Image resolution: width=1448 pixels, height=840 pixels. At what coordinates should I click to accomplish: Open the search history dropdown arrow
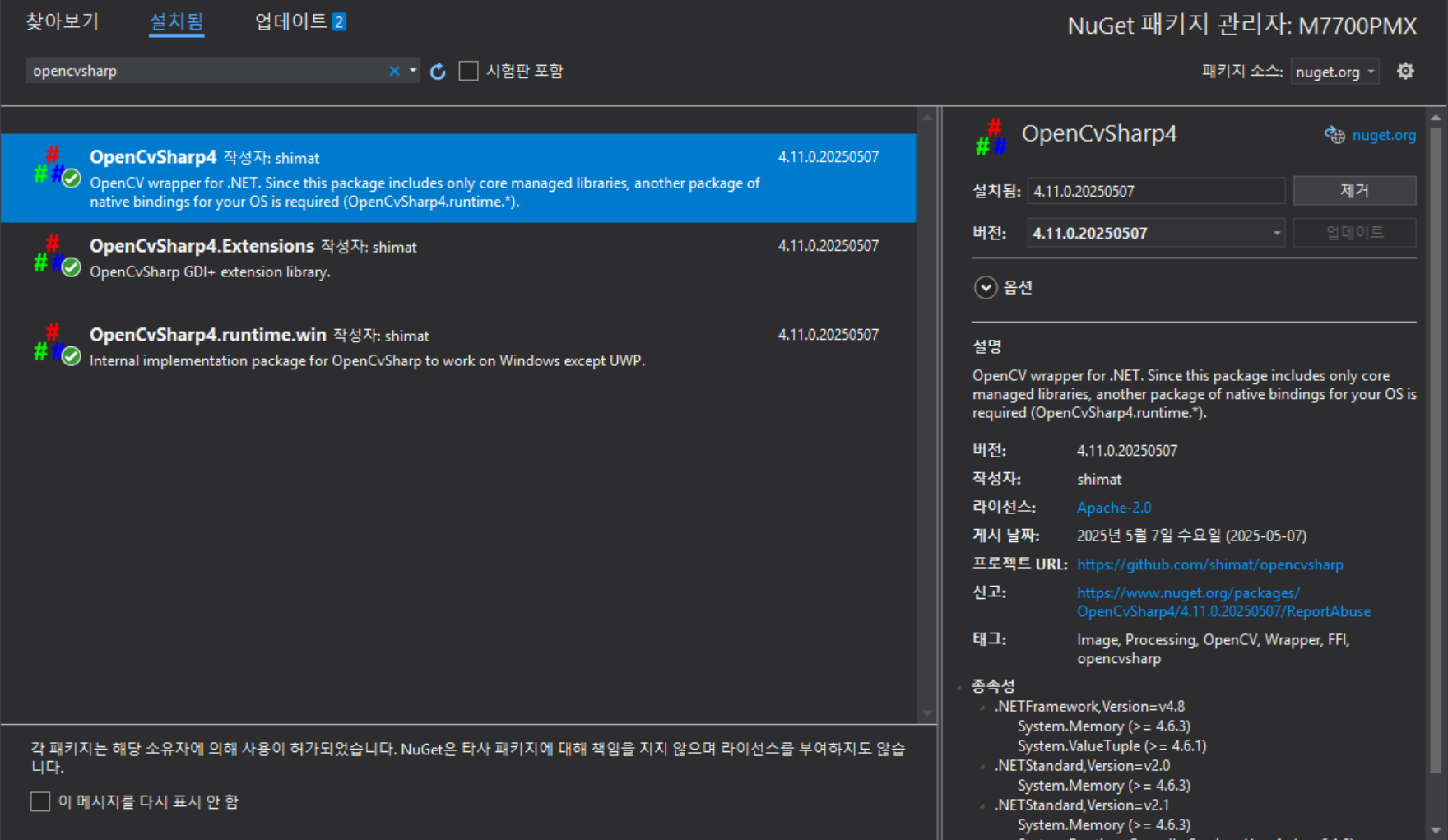tap(413, 71)
